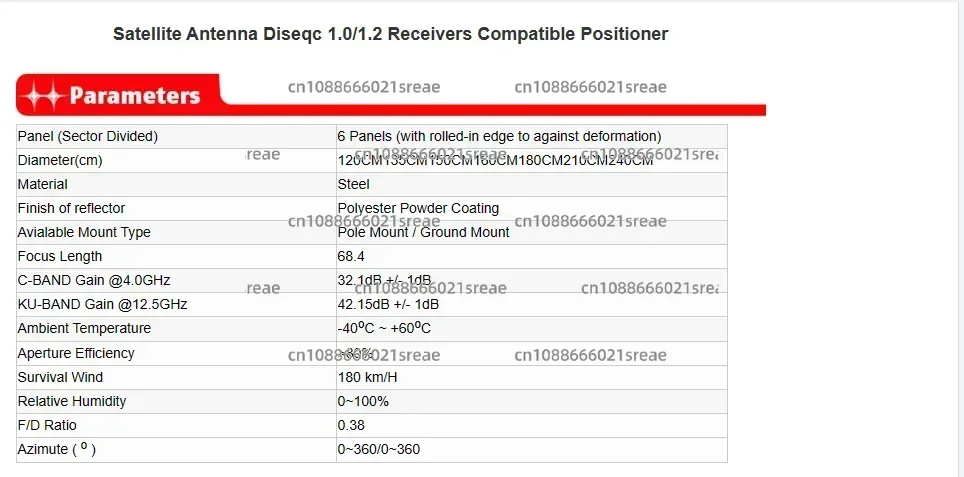Click the 'Survival Wind' row label
The image size is (964, 477).
pos(60,377)
